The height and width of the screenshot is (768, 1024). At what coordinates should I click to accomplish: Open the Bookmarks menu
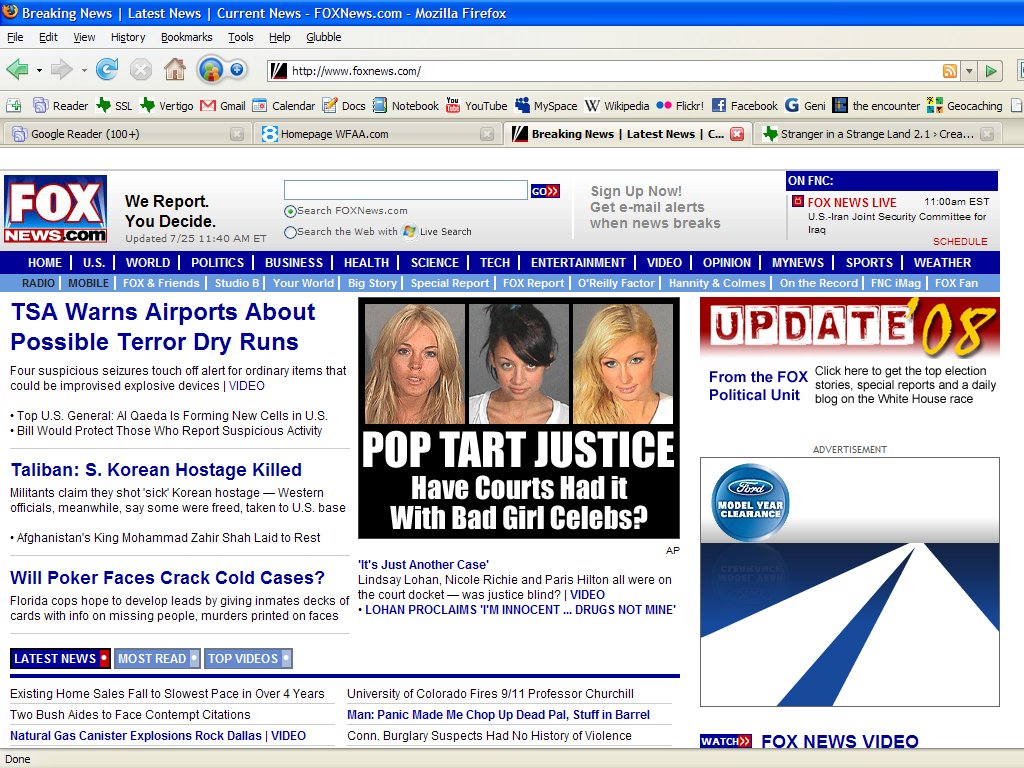point(186,37)
